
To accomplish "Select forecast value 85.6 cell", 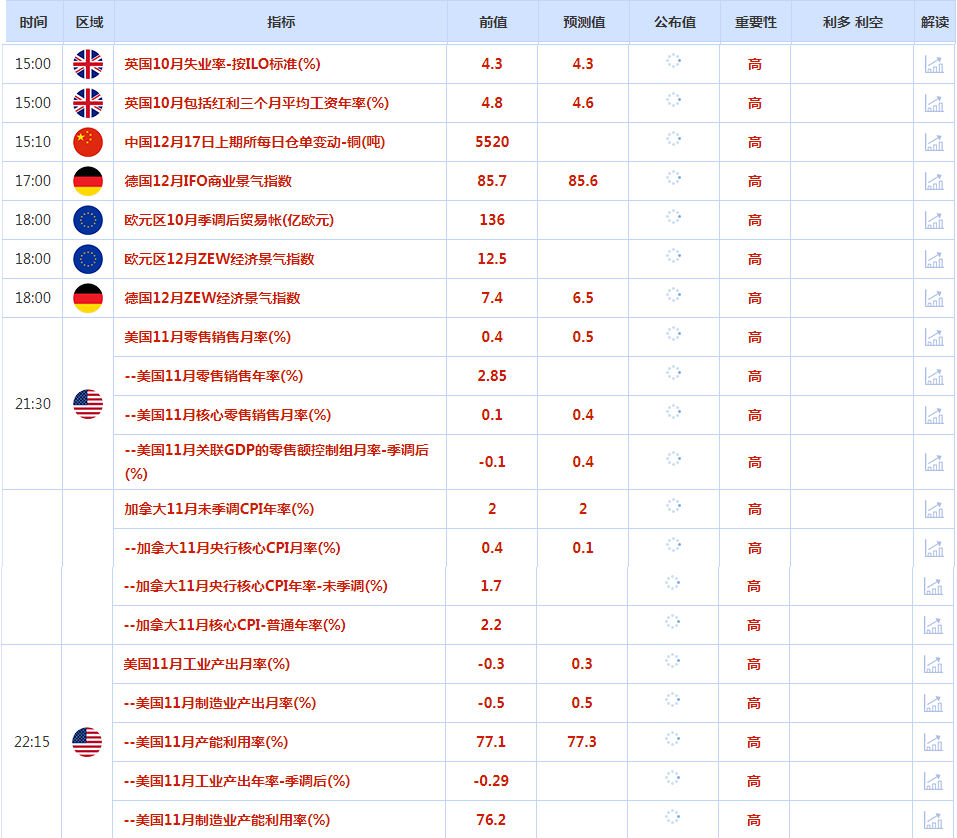I will 583,181.
